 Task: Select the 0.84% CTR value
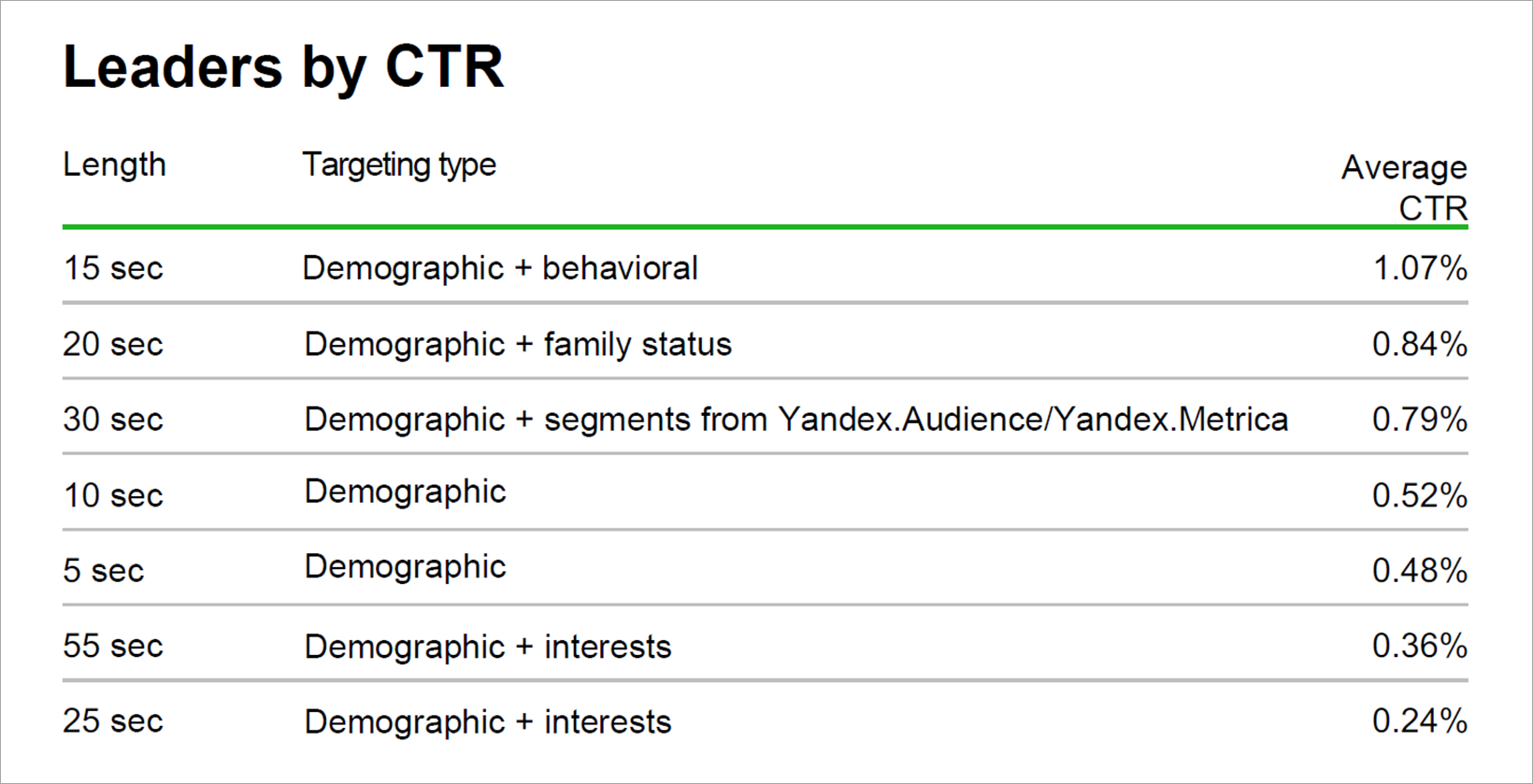click(1419, 344)
